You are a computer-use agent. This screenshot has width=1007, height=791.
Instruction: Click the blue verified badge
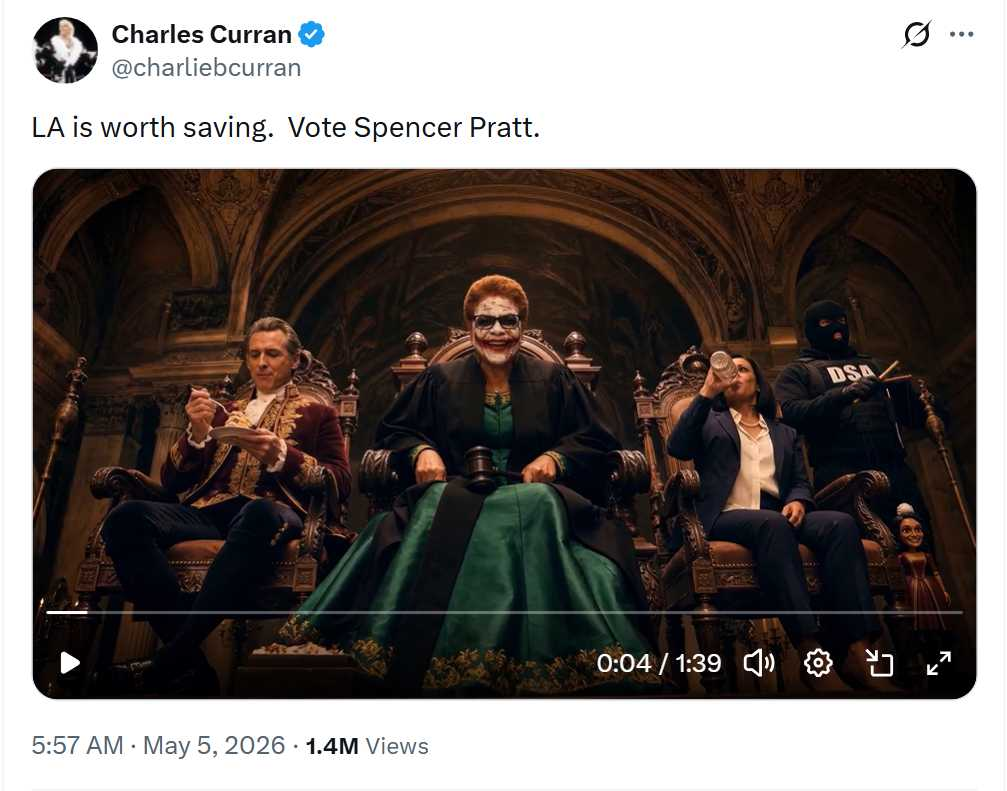[x=311, y=34]
